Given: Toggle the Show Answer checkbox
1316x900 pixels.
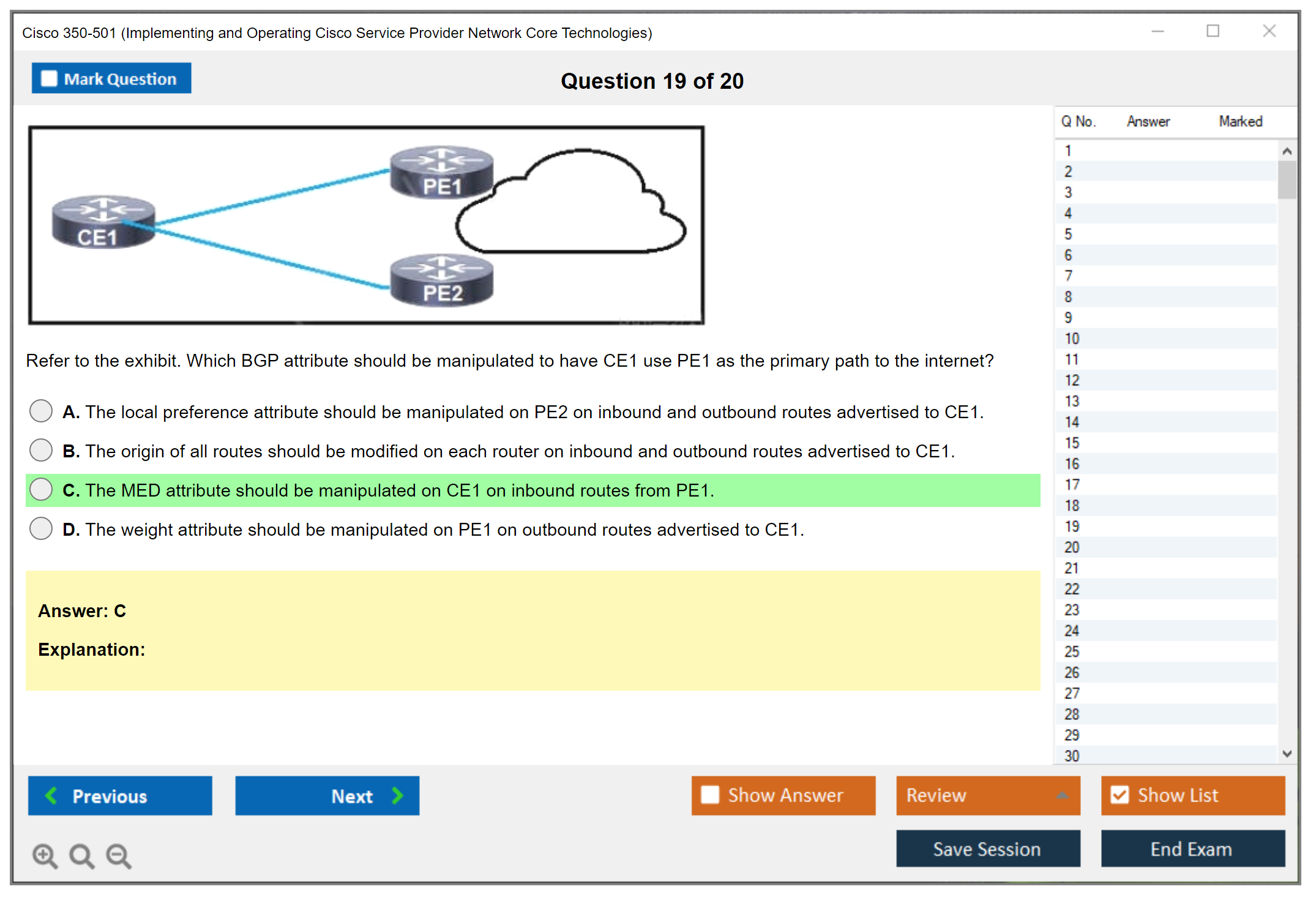Looking at the screenshot, I should 710,795.
